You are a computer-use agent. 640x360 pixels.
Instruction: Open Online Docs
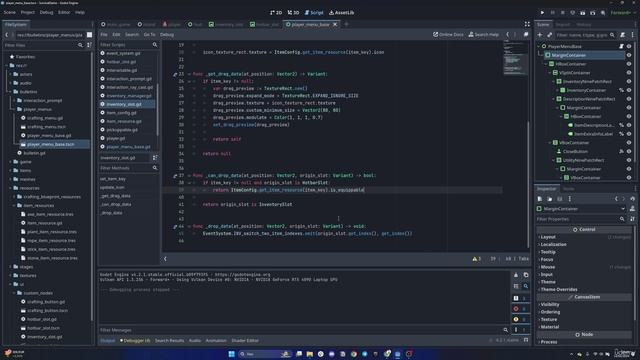click(448, 35)
